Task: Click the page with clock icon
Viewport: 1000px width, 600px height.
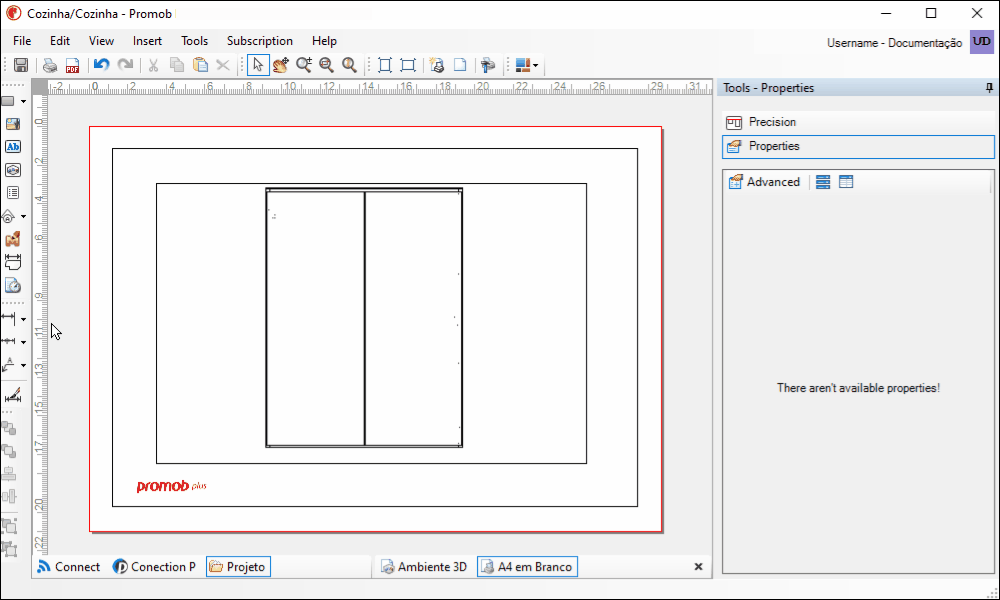Action: click(13, 285)
